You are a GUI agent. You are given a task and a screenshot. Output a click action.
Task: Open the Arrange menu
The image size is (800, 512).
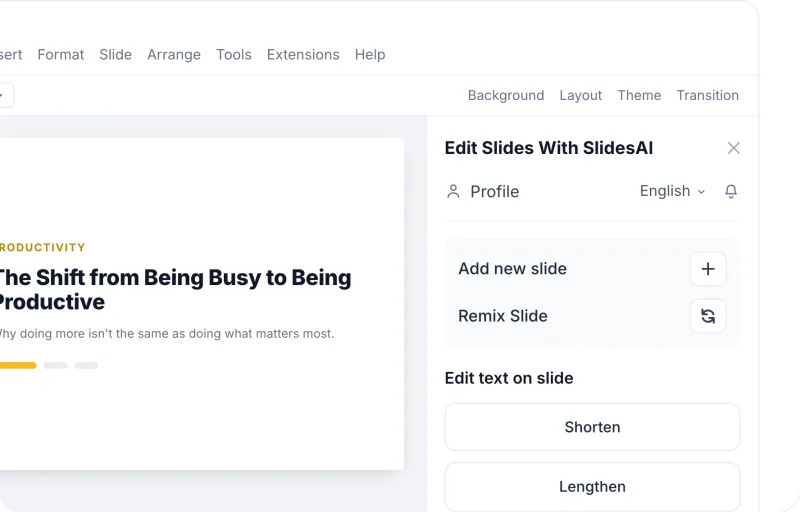(x=174, y=55)
